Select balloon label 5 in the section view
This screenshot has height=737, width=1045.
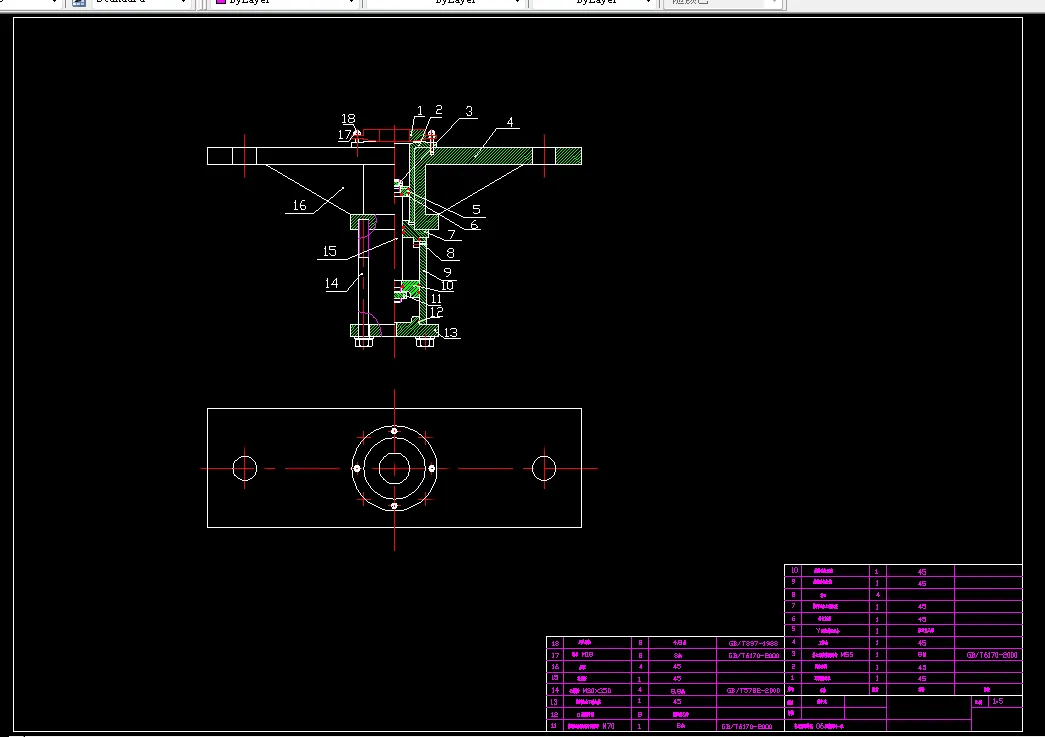coord(476,209)
